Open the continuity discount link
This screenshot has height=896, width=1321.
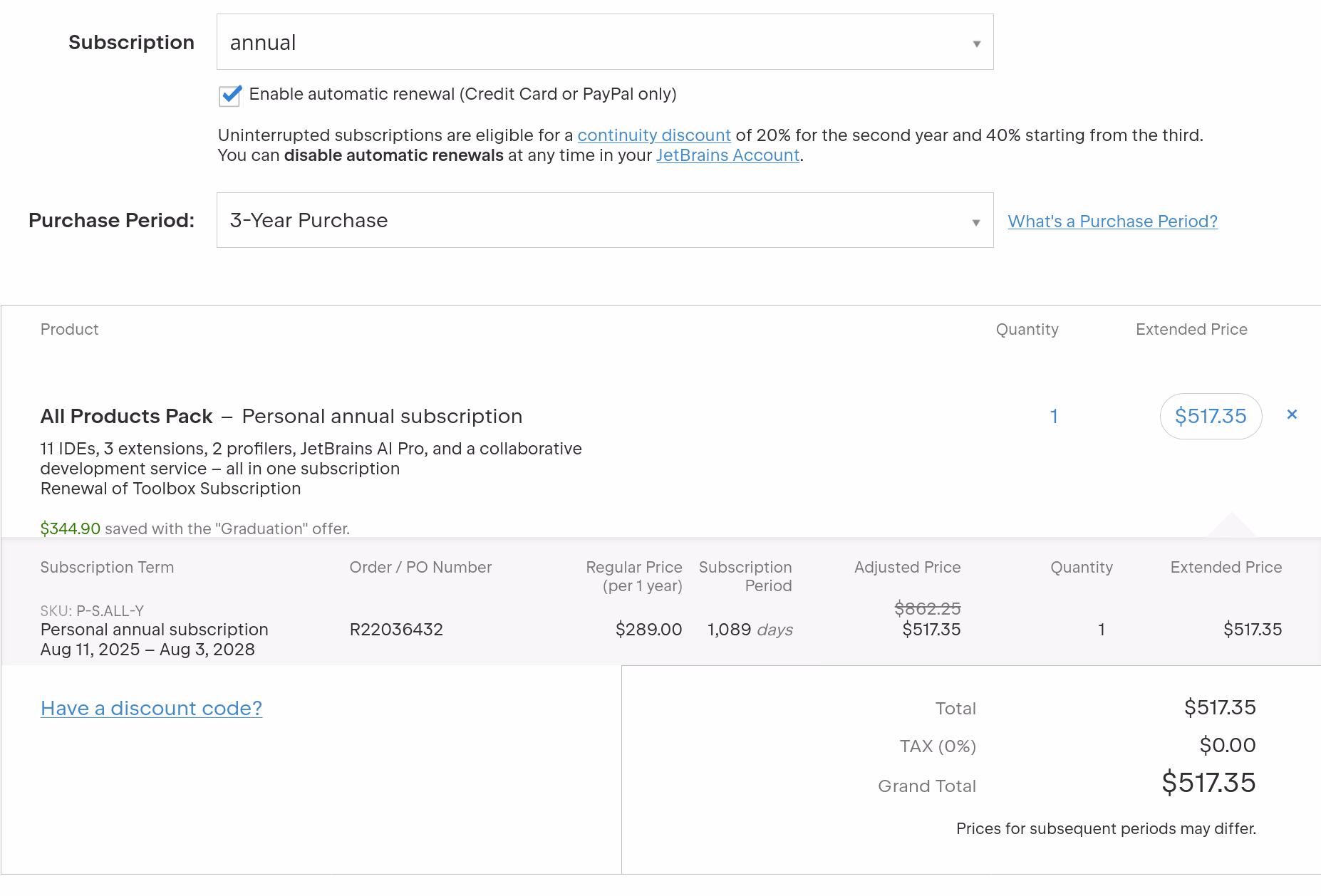pyautogui.click(x=653, y=135)
